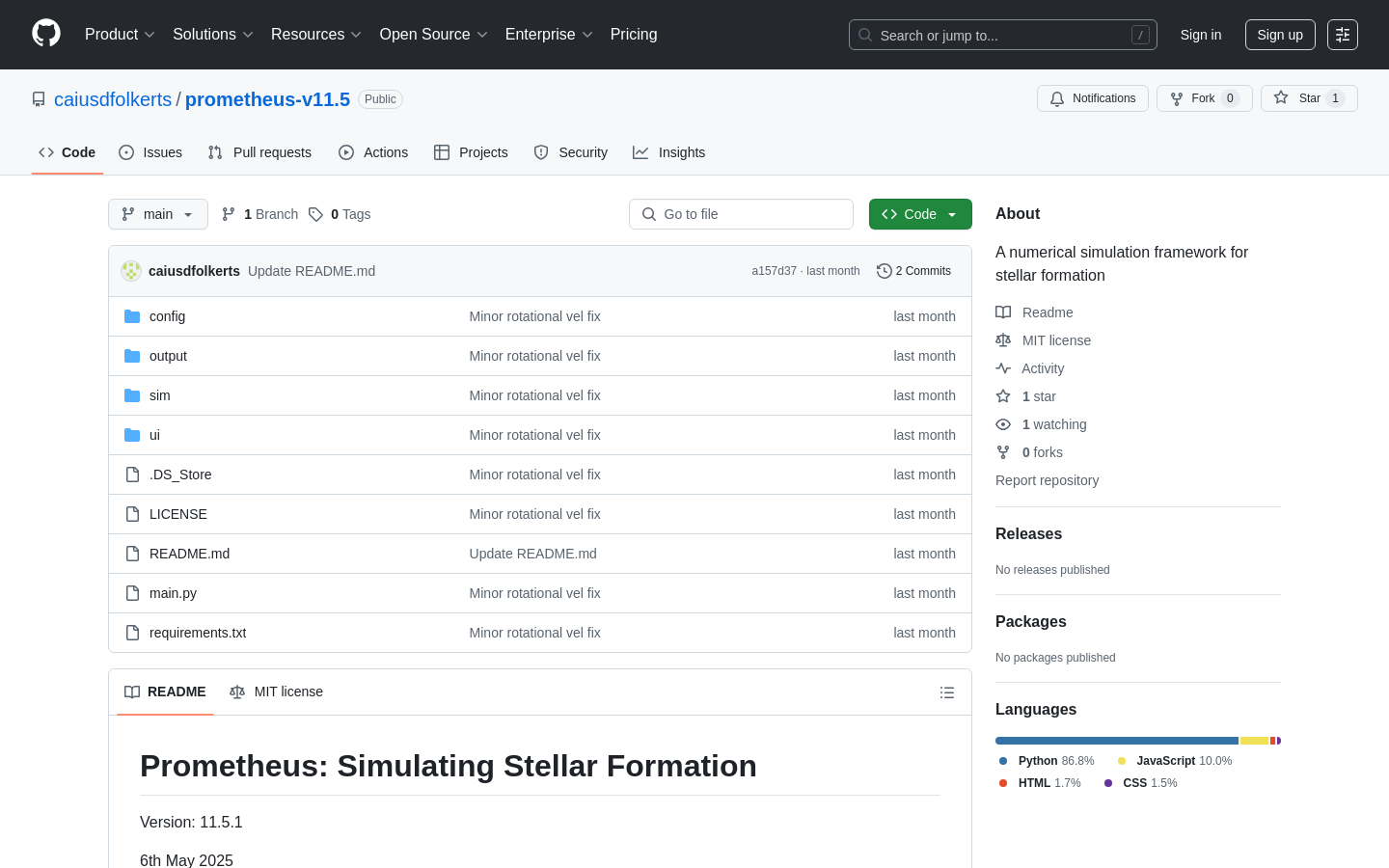Viewport: 1389px width, 868px height.
Task: Open the requirements.txt file
Action: [198, 633]
